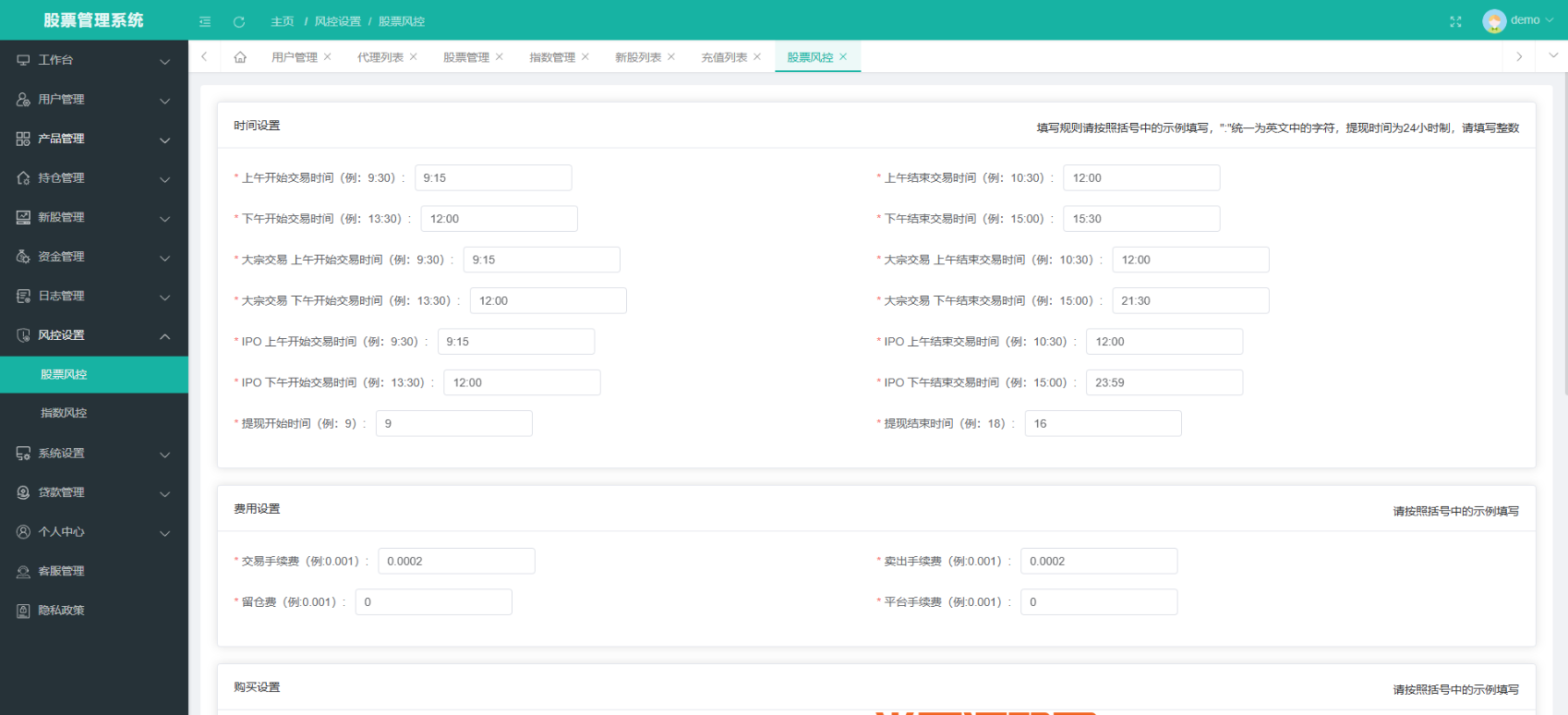Click the 上午开始交易时间 input field
This screenshot has width=1568, height=715.
[x=492, y=178]
